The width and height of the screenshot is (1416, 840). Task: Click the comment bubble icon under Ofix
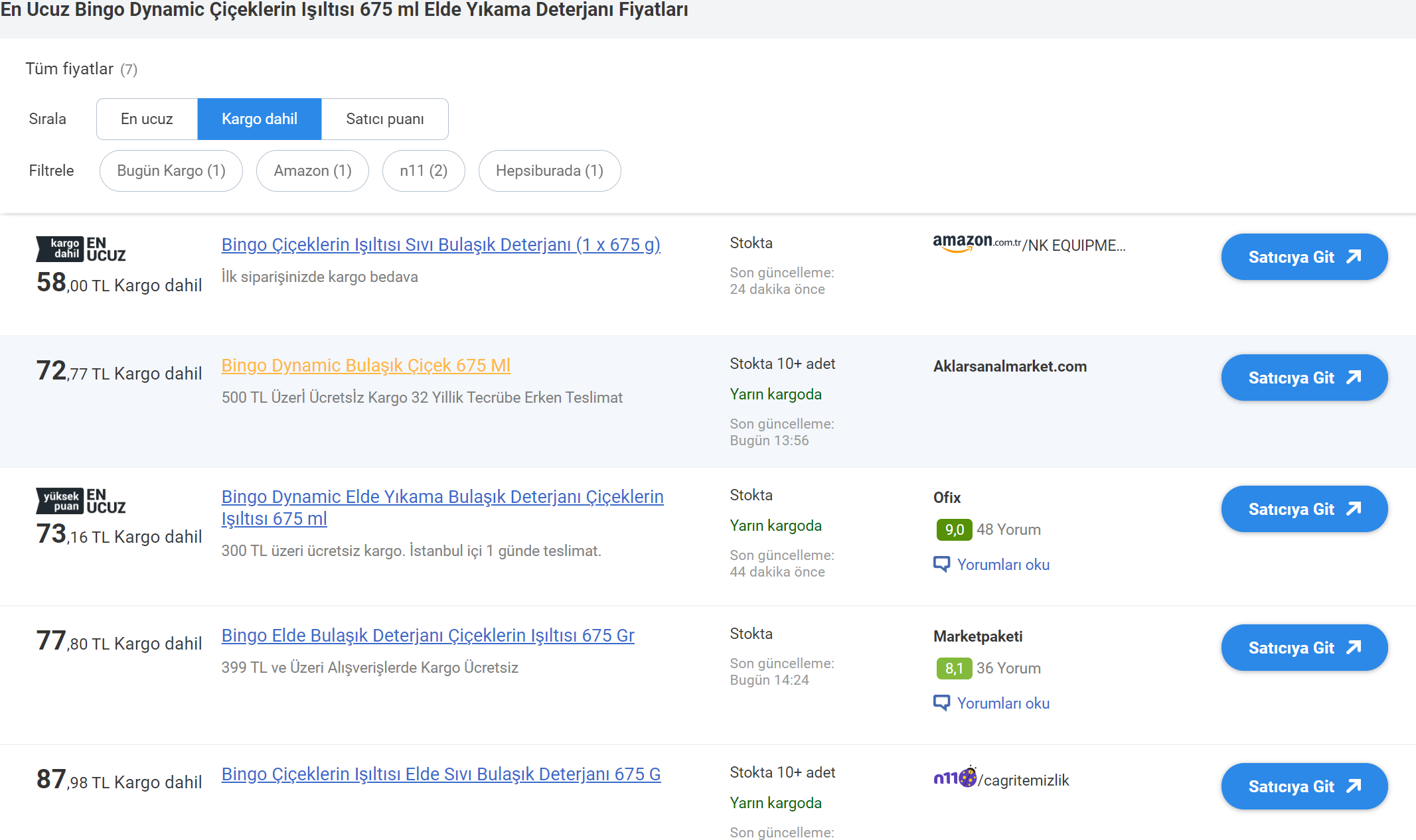click(x=941, y=565)
